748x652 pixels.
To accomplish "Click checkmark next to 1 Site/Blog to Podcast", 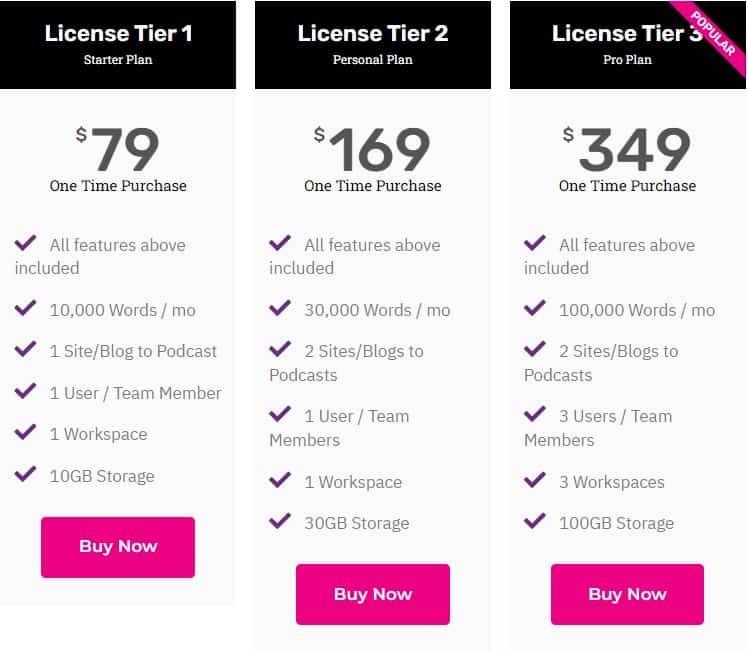I will pyautogui.click(x=25, y=350).
